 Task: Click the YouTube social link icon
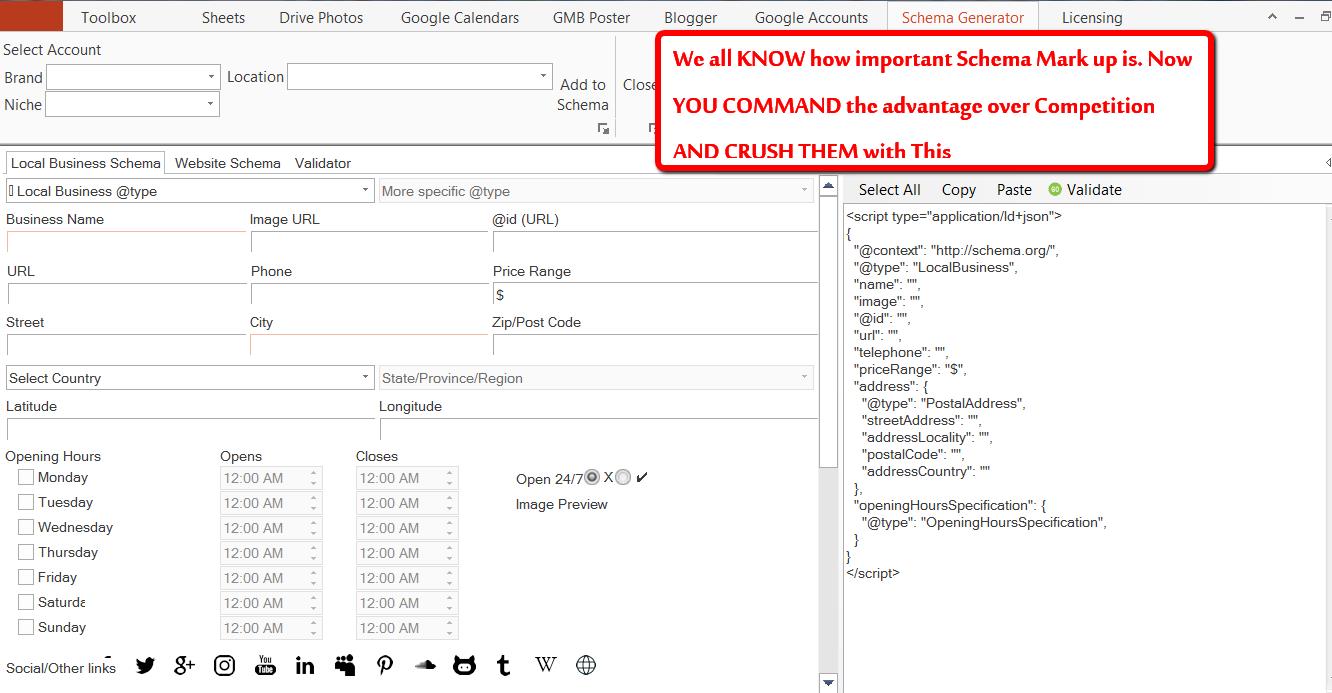point(265,665)
